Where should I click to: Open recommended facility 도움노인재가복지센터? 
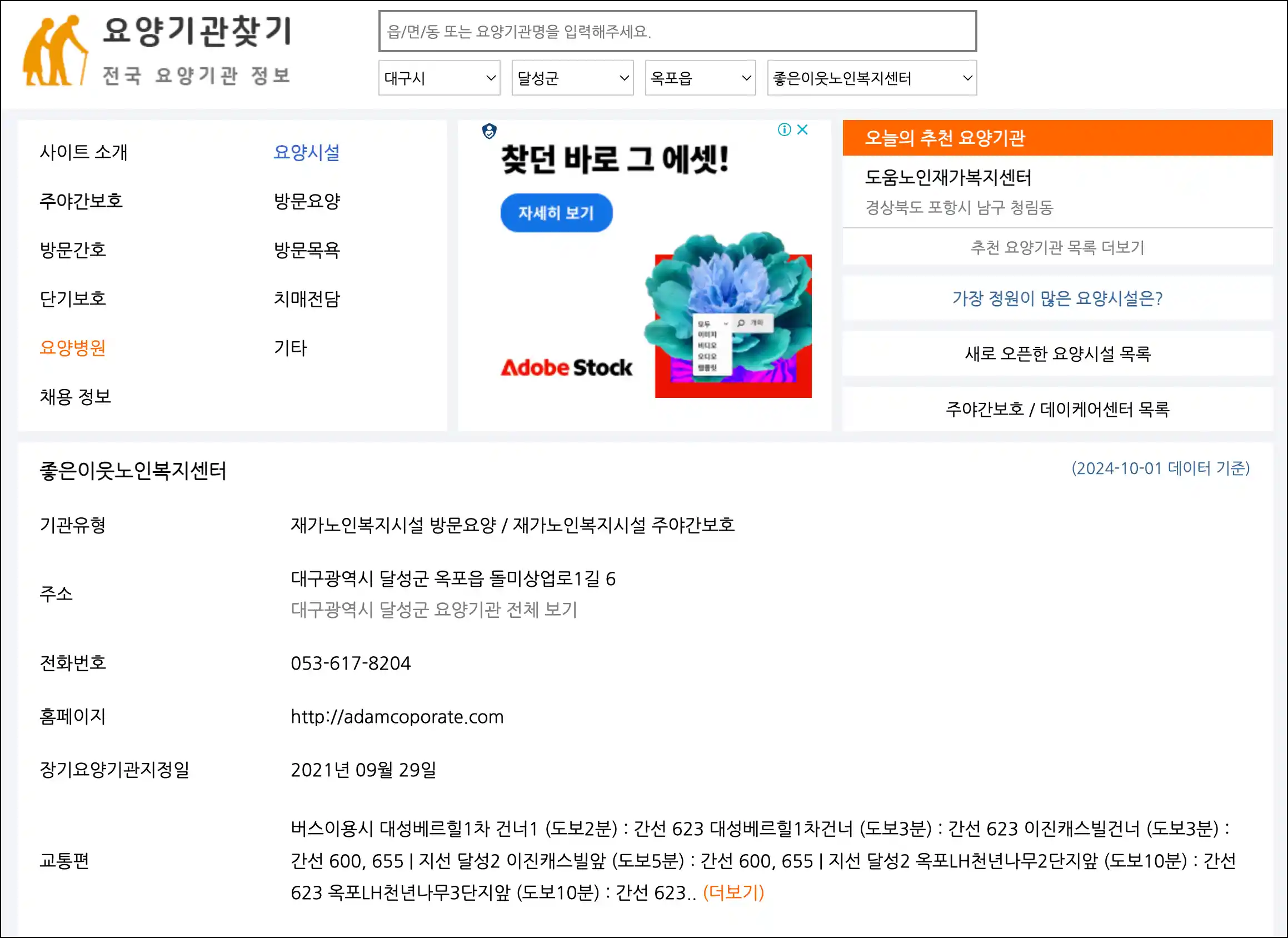(x=948, y=178)
